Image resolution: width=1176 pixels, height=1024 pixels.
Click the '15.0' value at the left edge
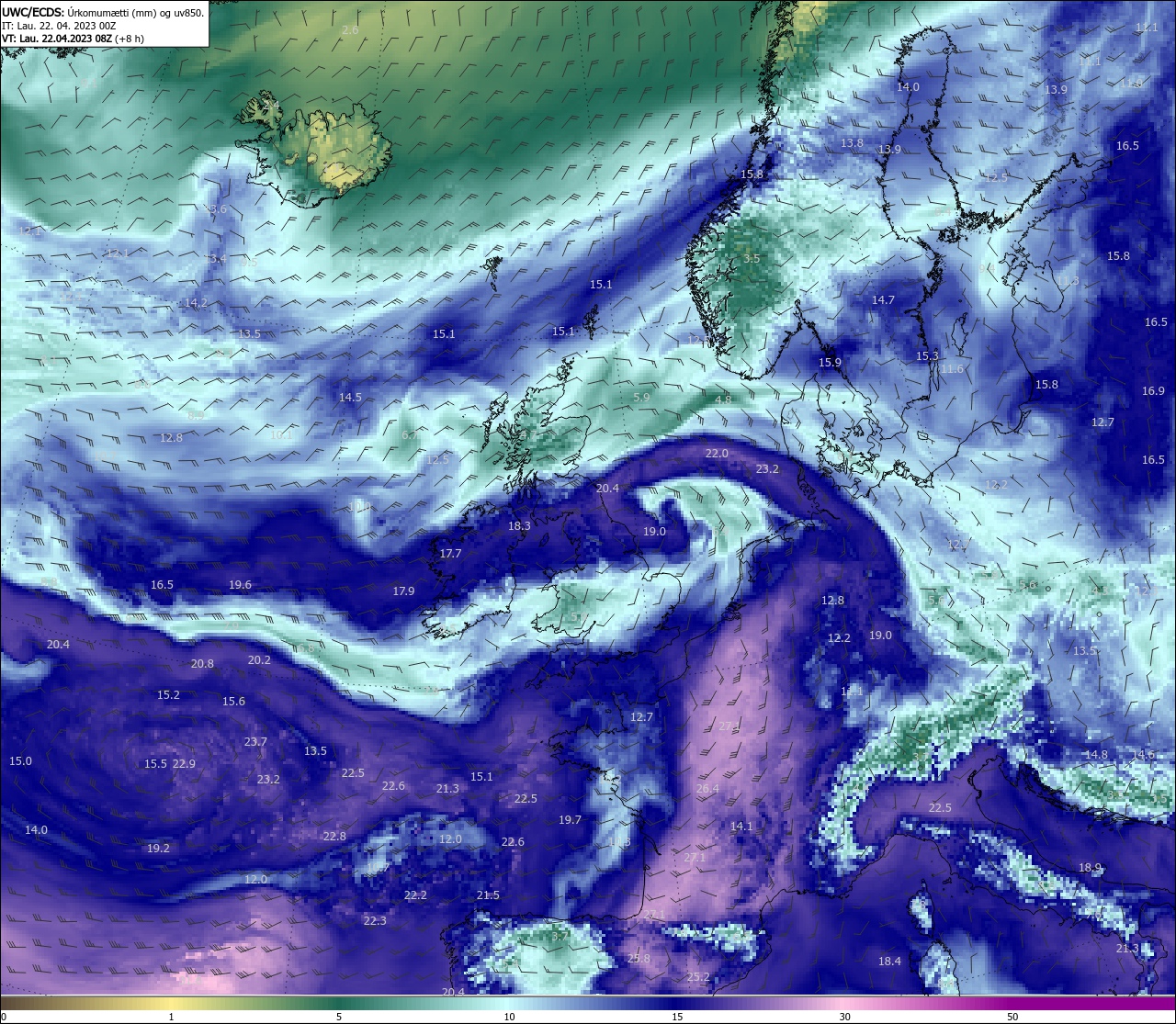(x=20, y=761)
